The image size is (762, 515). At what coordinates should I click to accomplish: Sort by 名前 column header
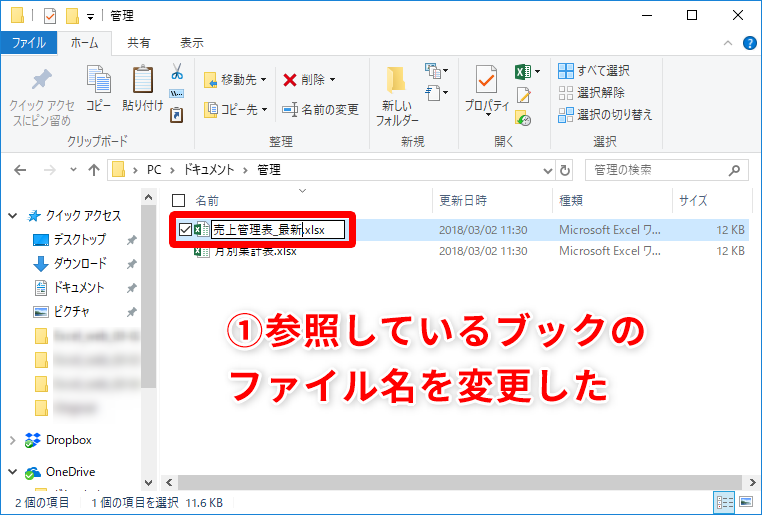pos(208,200)
